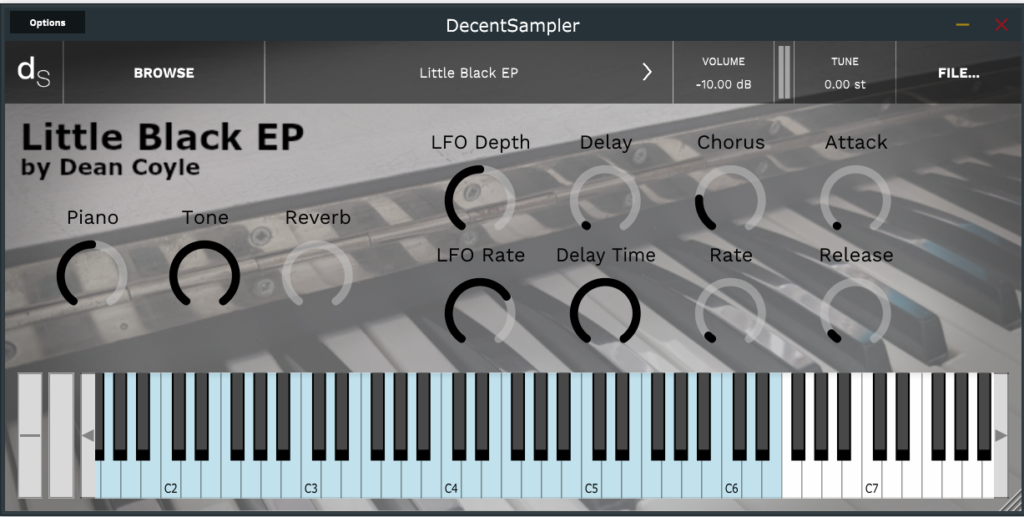Viewport: 1024px width, 517px height.
Task: Click the TUNE 0.00 st control
Action: 844,73
